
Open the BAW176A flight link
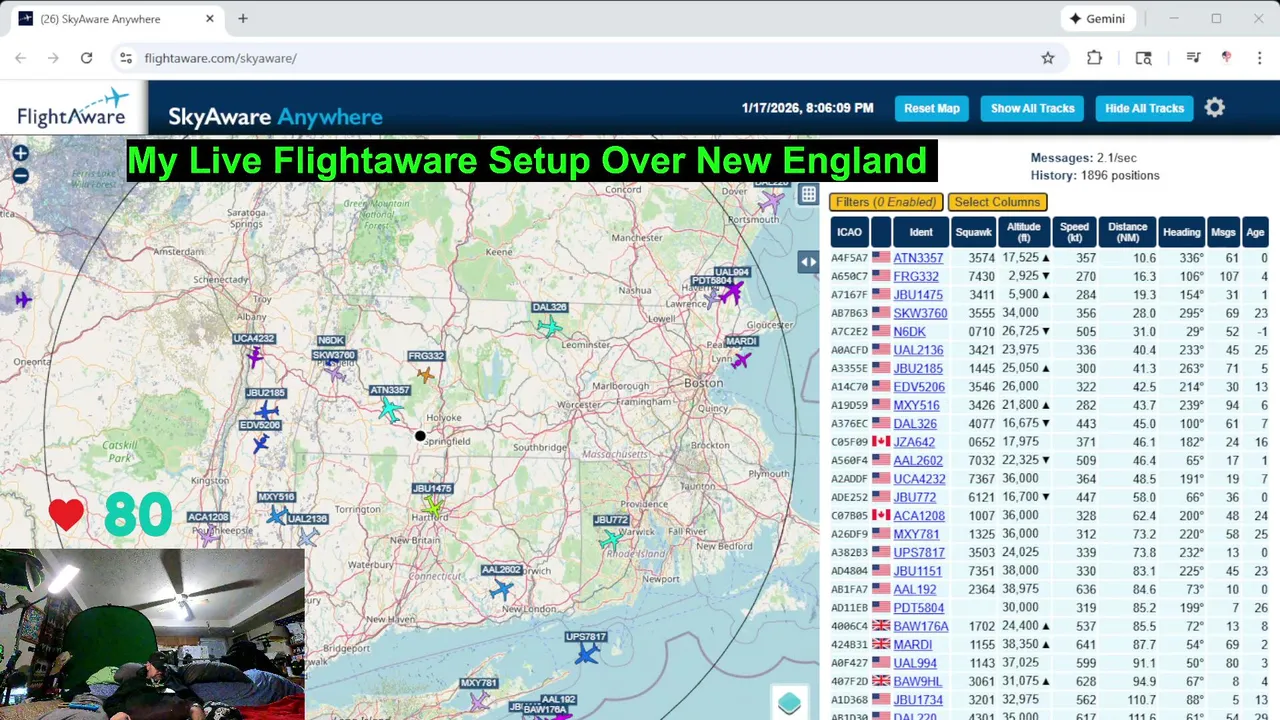tap(920, 626)
